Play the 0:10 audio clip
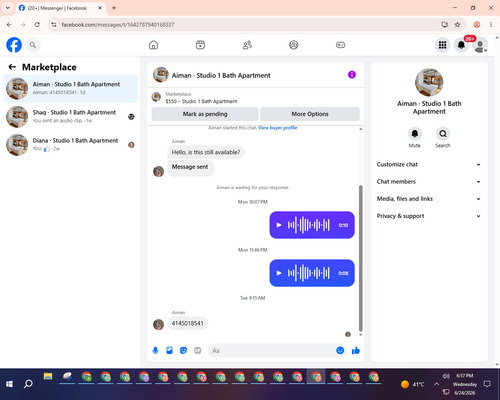Screen dimensions: 500x400 [279, 225]
